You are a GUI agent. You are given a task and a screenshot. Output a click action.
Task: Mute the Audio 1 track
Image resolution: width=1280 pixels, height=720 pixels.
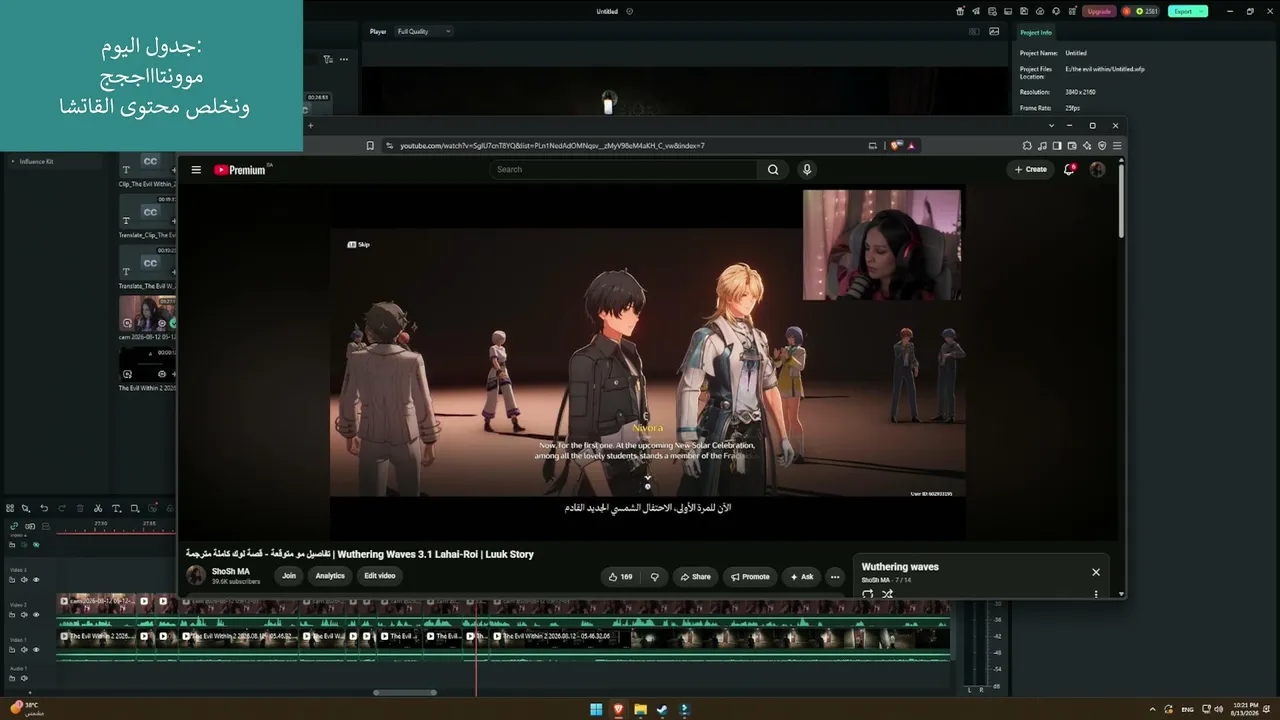pyautogui.click(x=24, y=679)
